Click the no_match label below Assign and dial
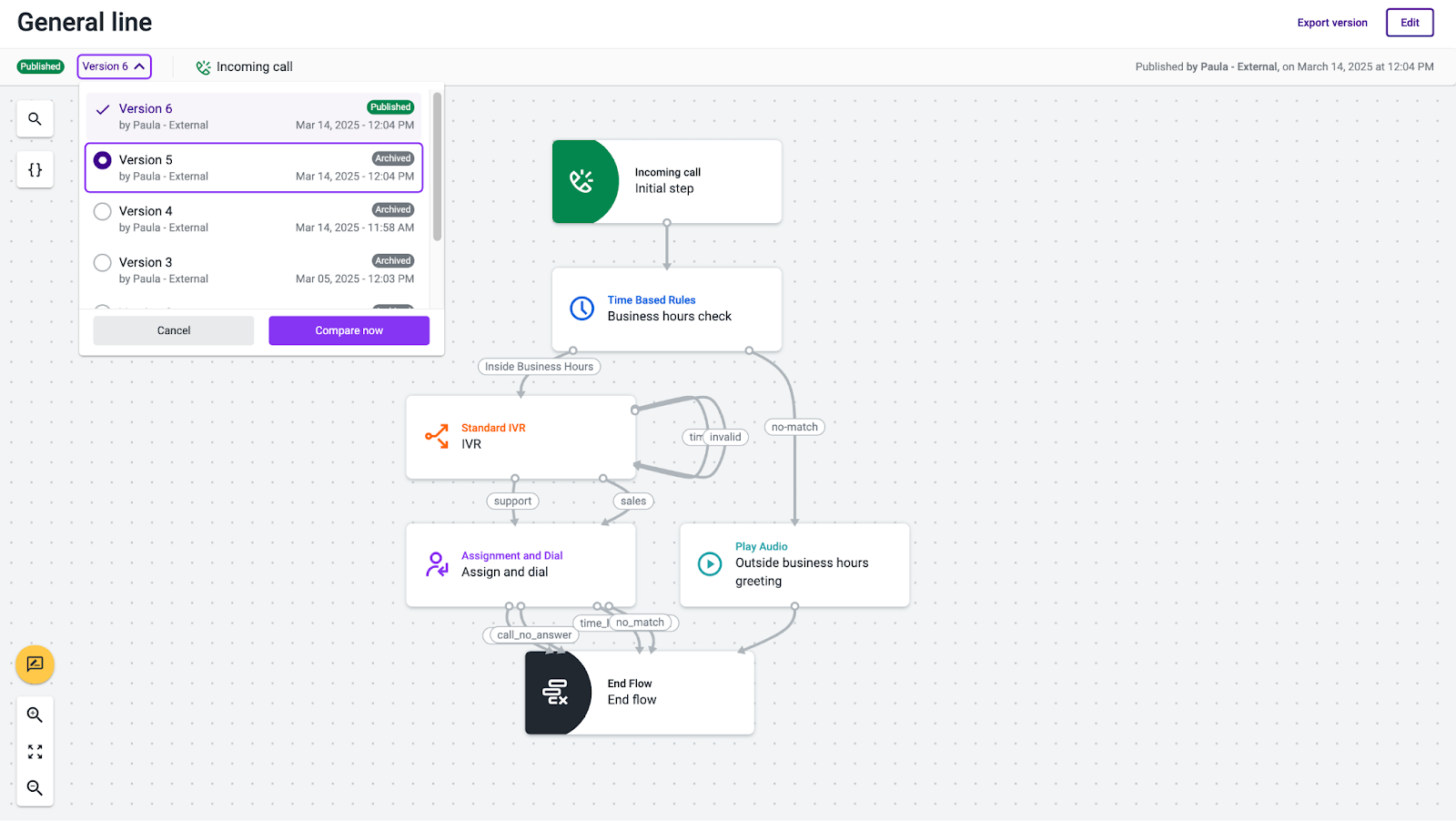This screenshot has width=1456, height=821. click(641, 623)
